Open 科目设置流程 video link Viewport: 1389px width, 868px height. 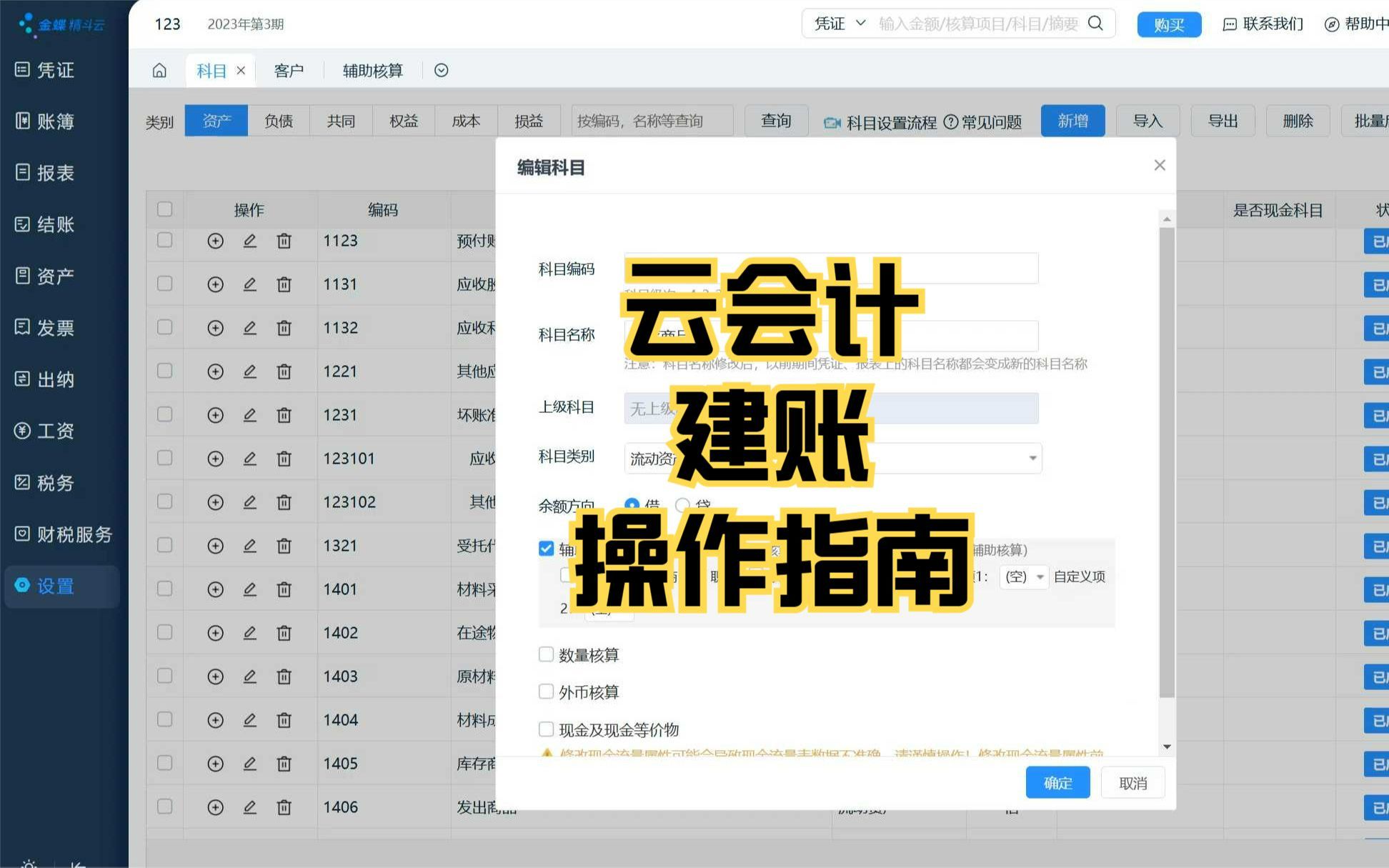click(x=880, y=123)
